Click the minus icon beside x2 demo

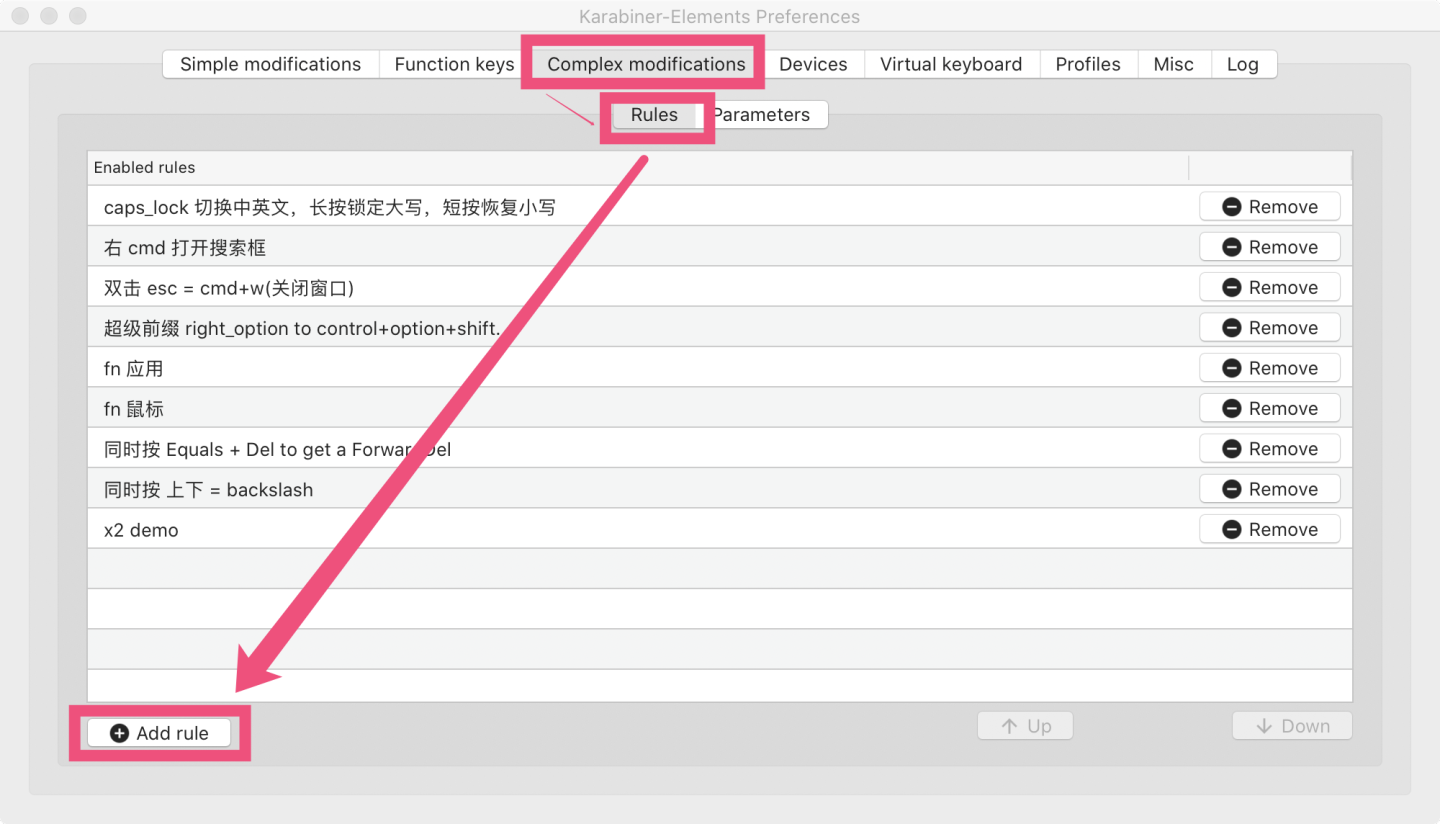point(1232,528)
